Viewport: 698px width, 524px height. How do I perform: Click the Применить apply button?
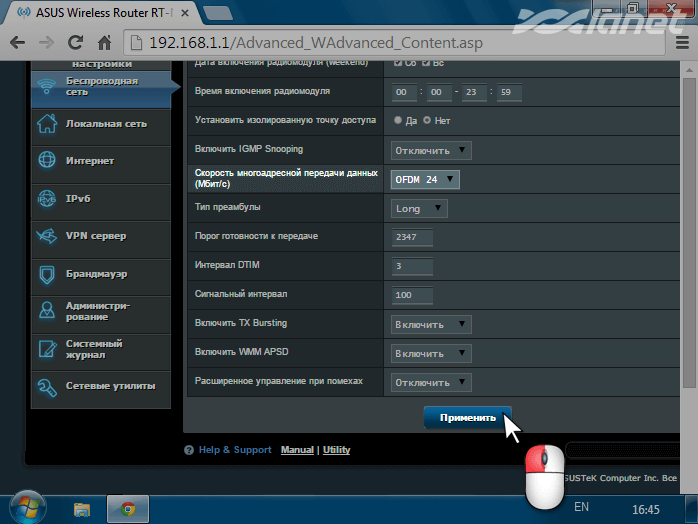point(467,418)
